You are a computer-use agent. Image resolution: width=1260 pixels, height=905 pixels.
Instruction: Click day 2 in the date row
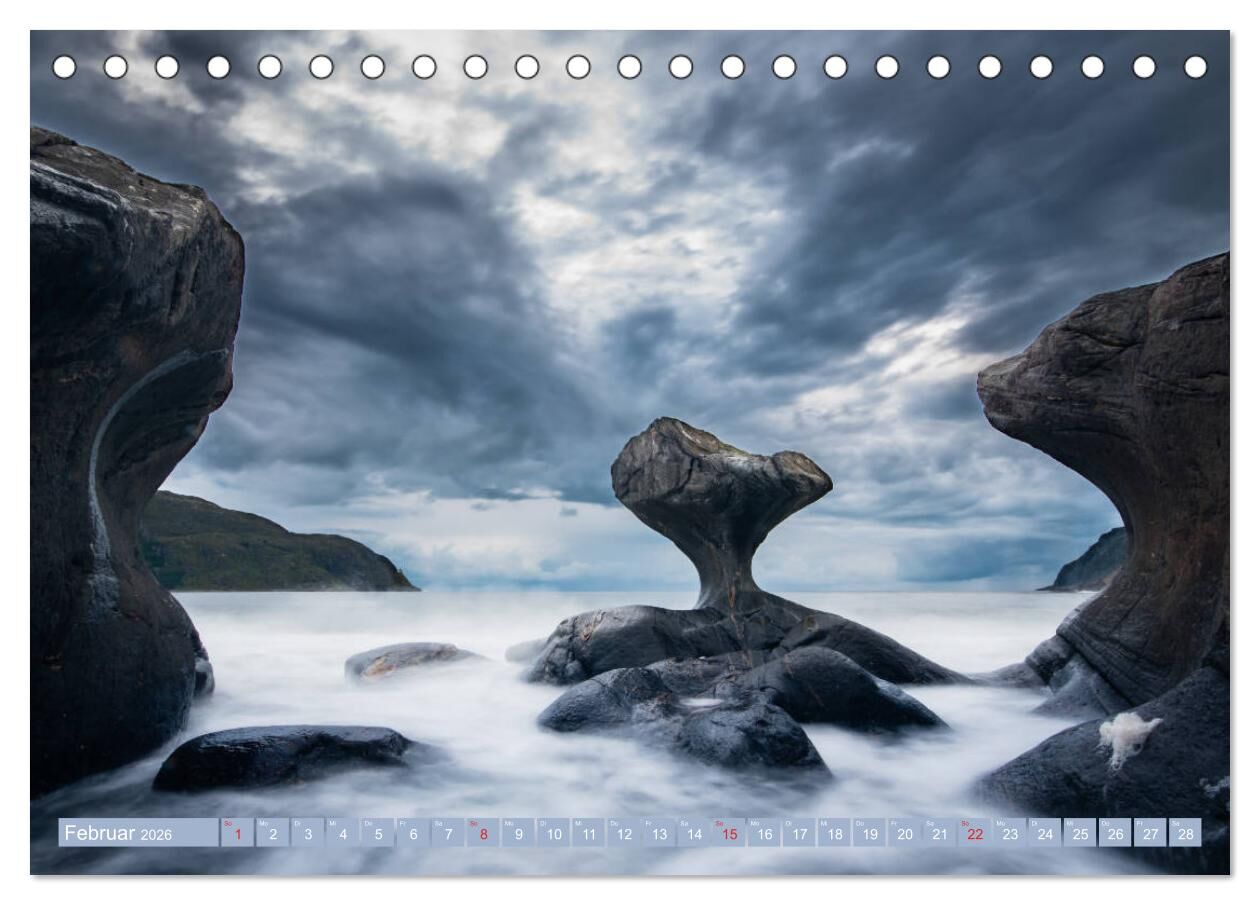tap(272, 833)
